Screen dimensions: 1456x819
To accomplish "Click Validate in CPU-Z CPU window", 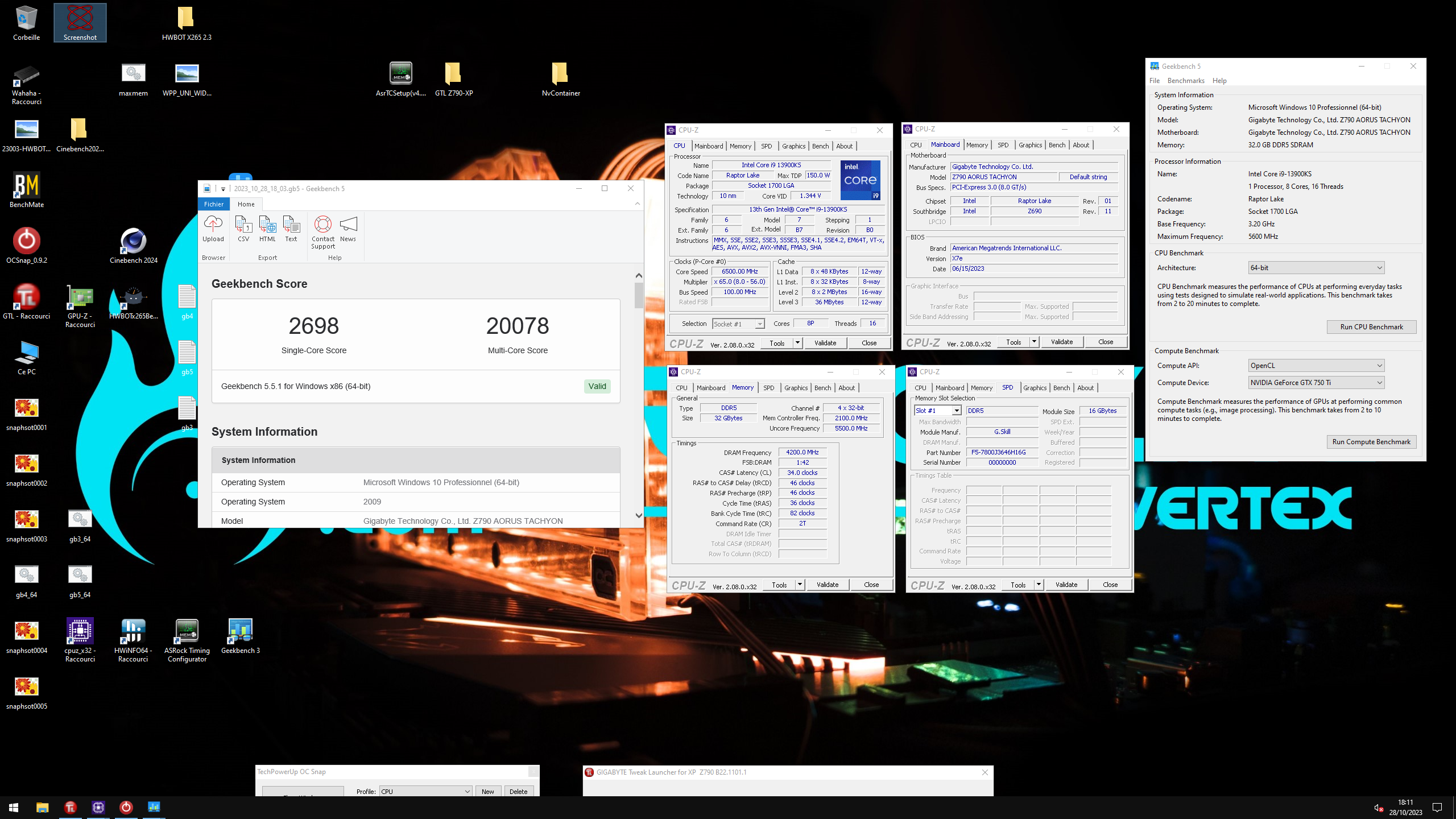I will pyautogui.click(x=825, y=343).
